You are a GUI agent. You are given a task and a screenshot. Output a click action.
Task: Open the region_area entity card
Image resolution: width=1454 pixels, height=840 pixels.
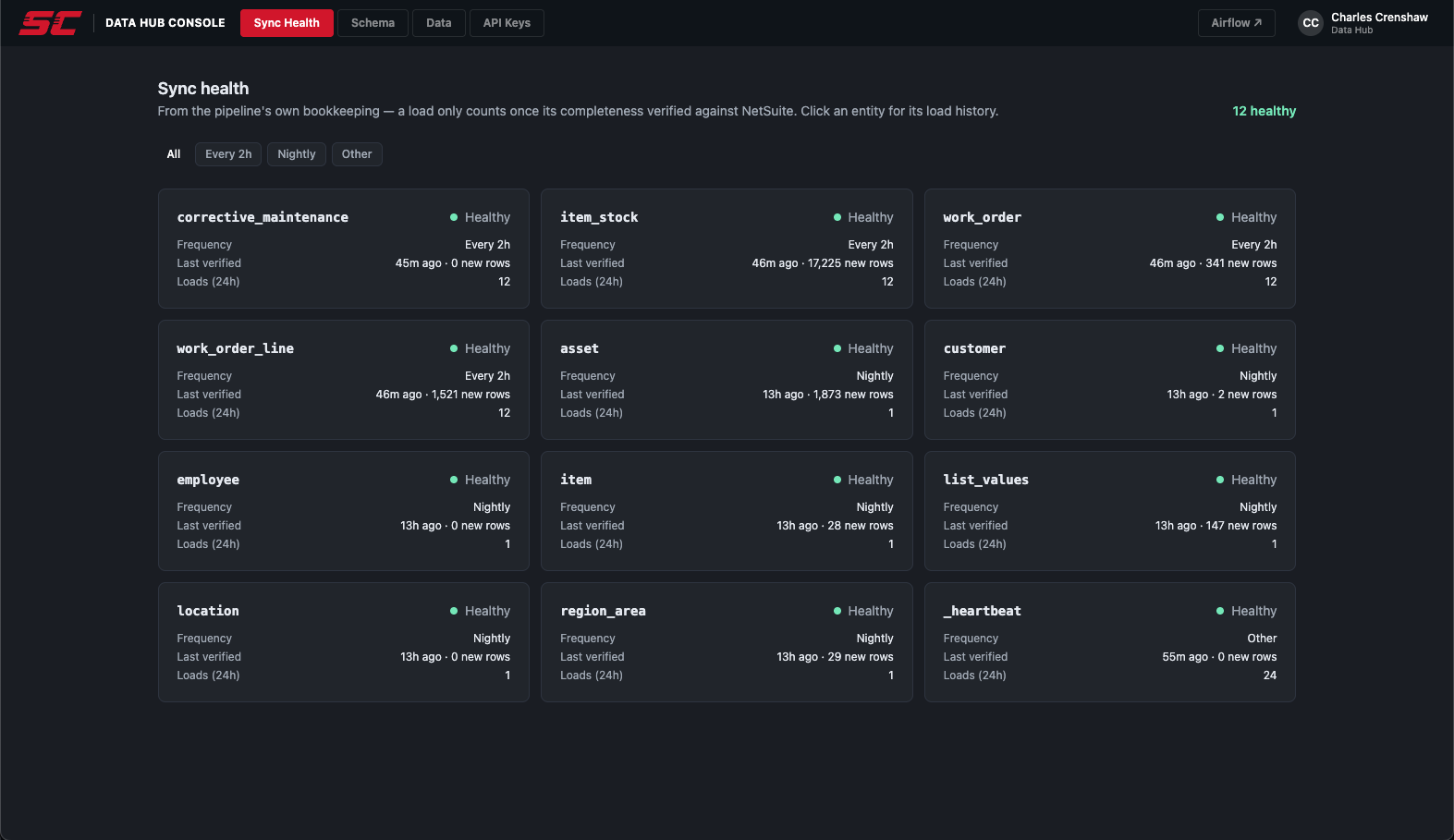click(x=727, y=642)
